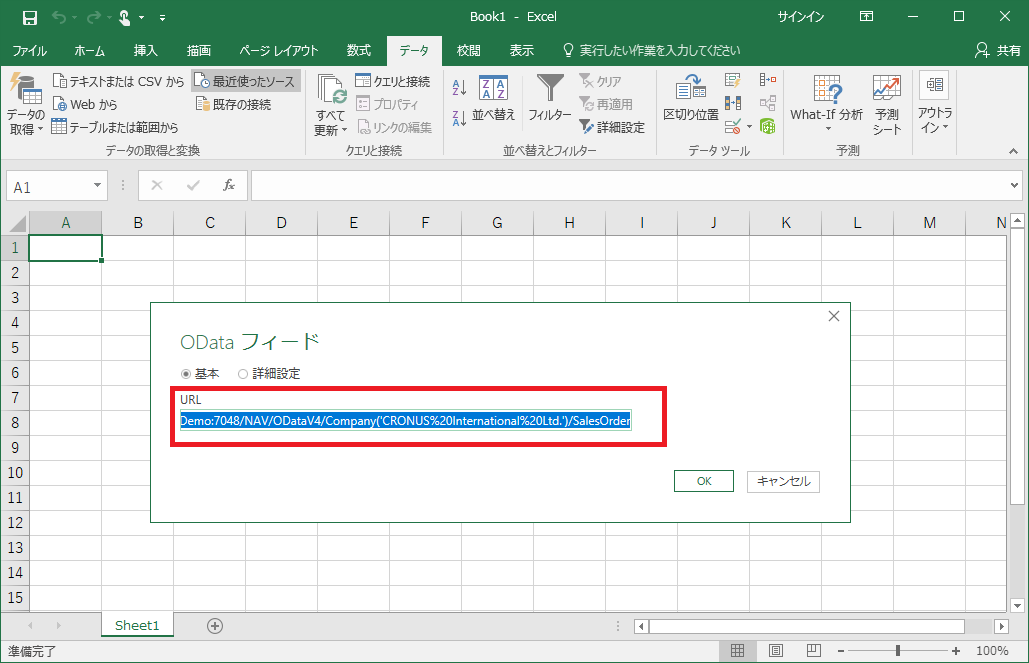Select the 基本 radio option

(186, 374)
